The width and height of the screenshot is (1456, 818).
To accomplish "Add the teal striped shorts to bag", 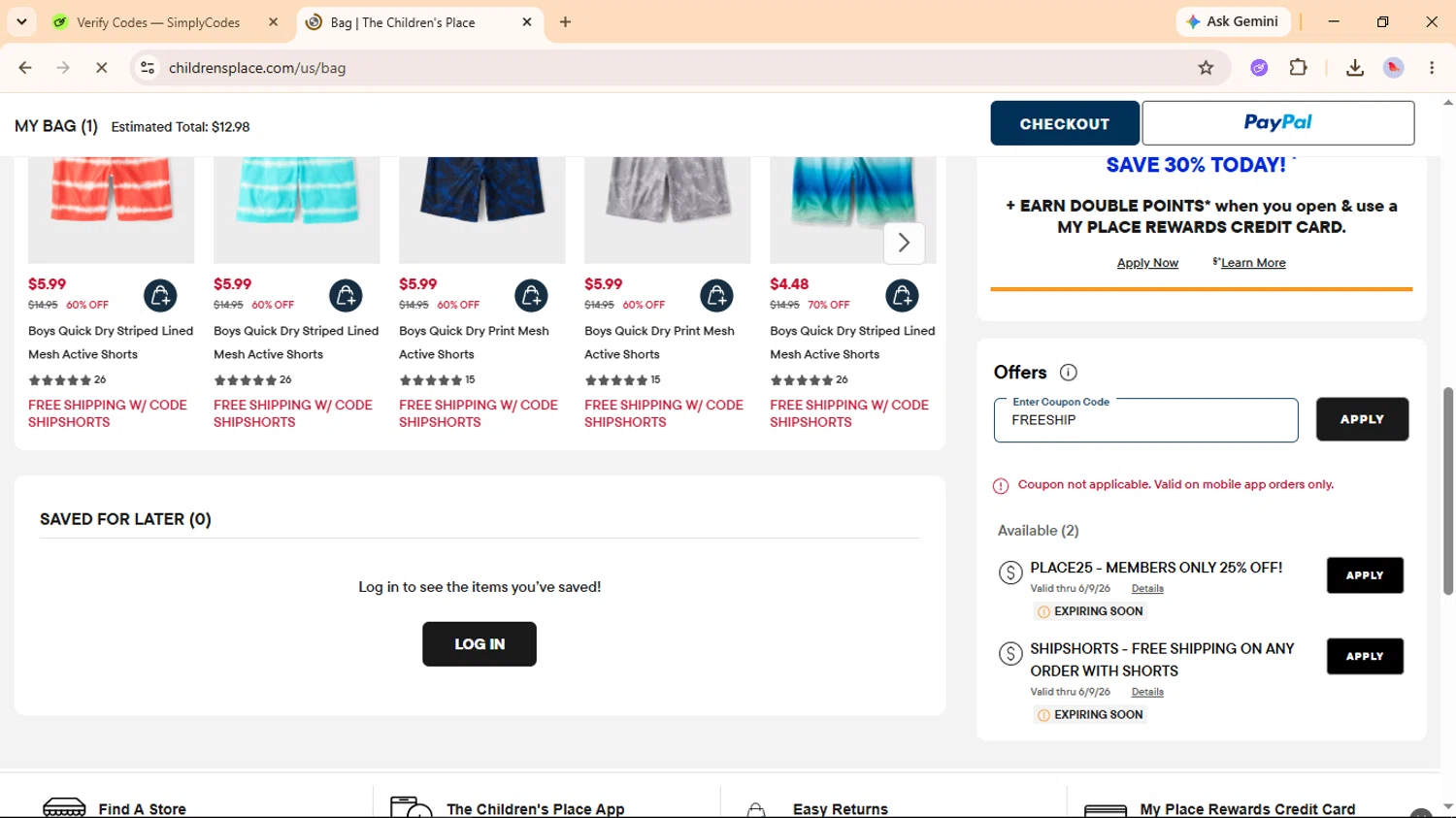I will tap(346, 296).
